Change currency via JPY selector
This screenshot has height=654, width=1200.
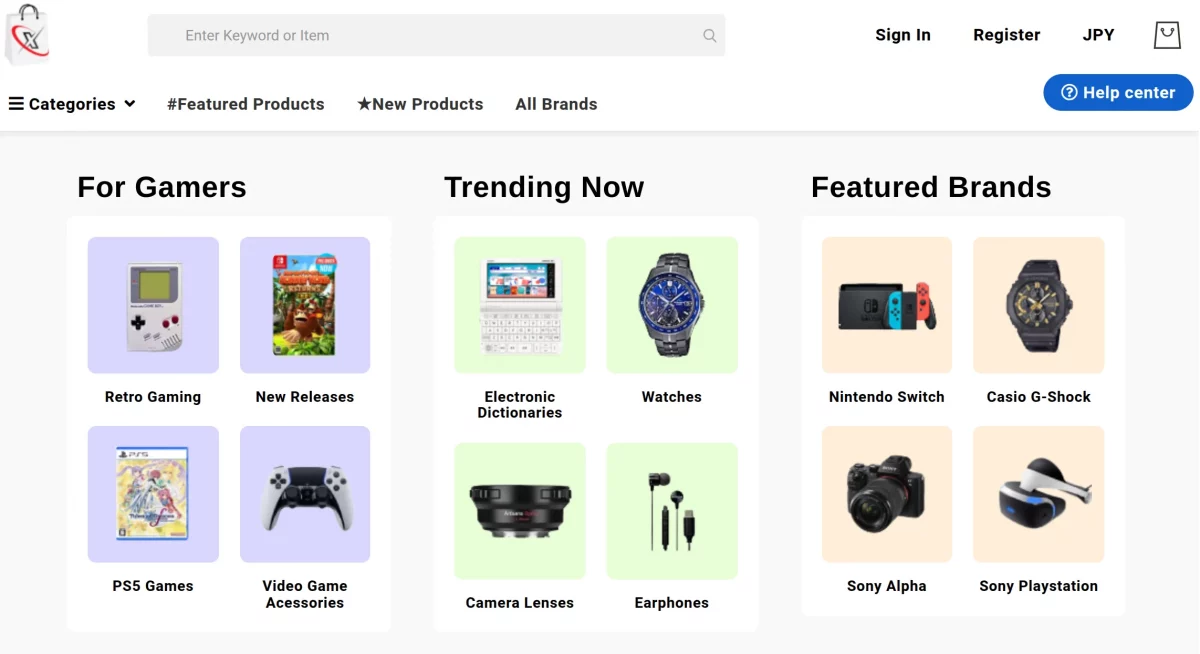pyautogui.click(x=1098, y=35)
